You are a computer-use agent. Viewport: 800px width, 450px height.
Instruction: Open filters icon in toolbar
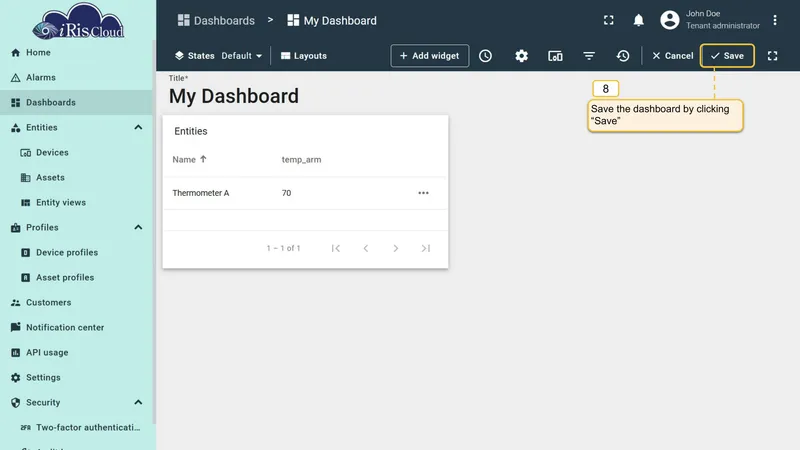pos(589,56)
